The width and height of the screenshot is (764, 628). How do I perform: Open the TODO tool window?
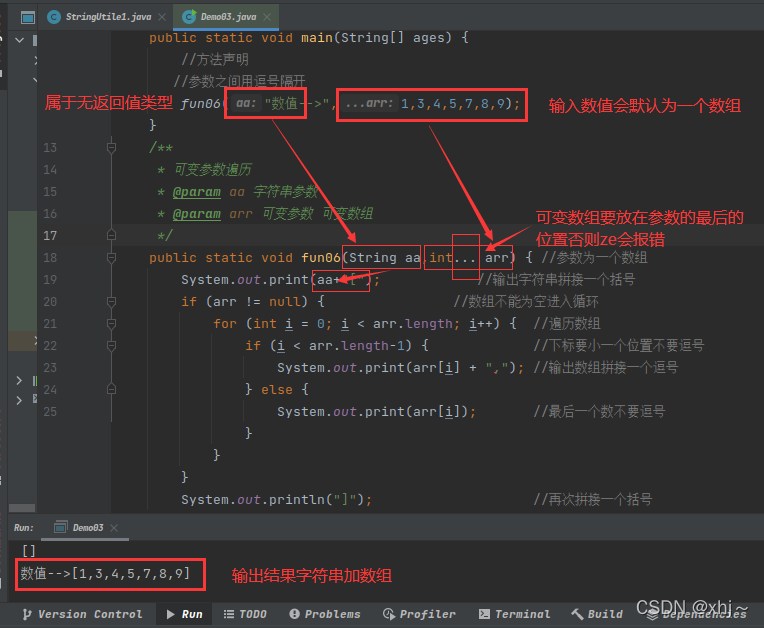(245, 614)
